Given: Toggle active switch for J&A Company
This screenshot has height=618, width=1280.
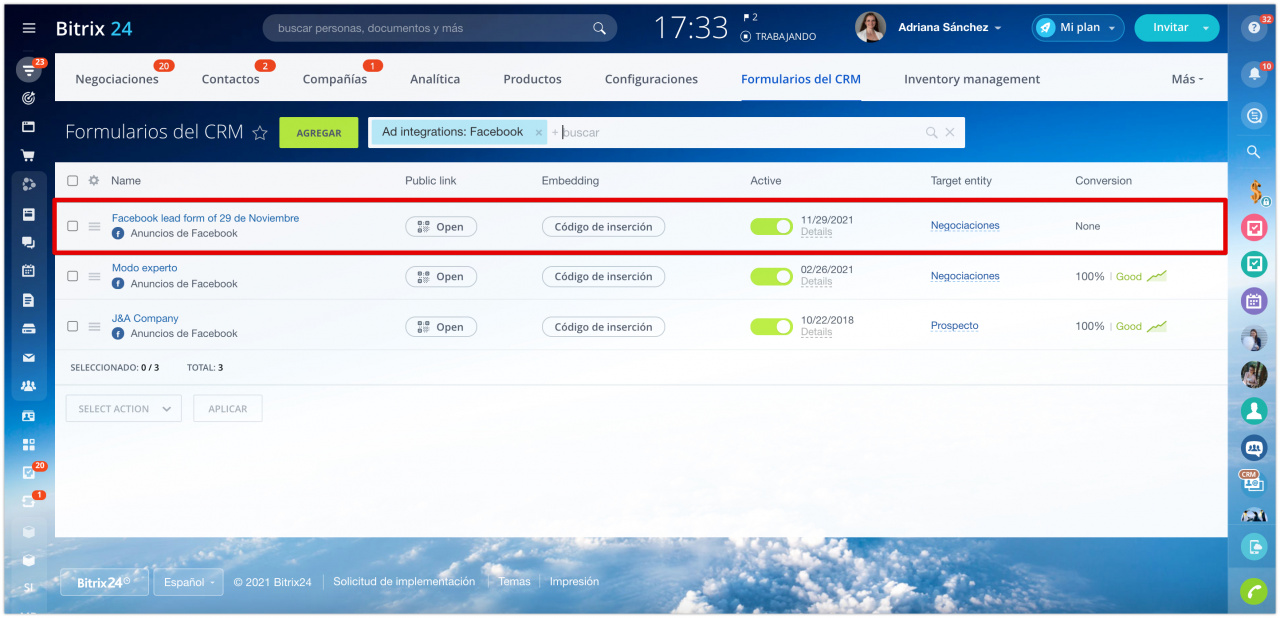Looking at the screenshot, I should [771, 326].
